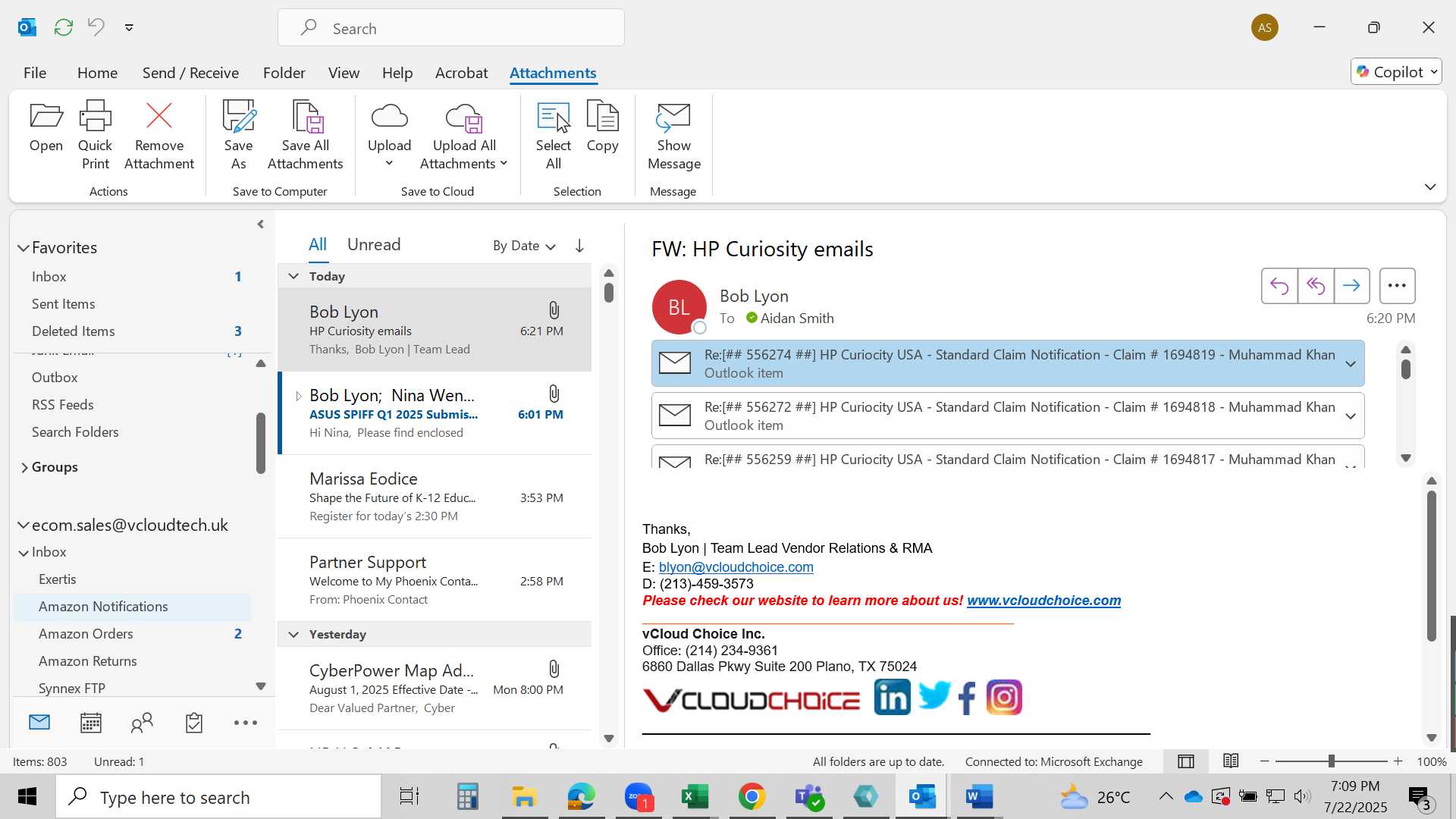Open Copilot dropdown button

1396,72
